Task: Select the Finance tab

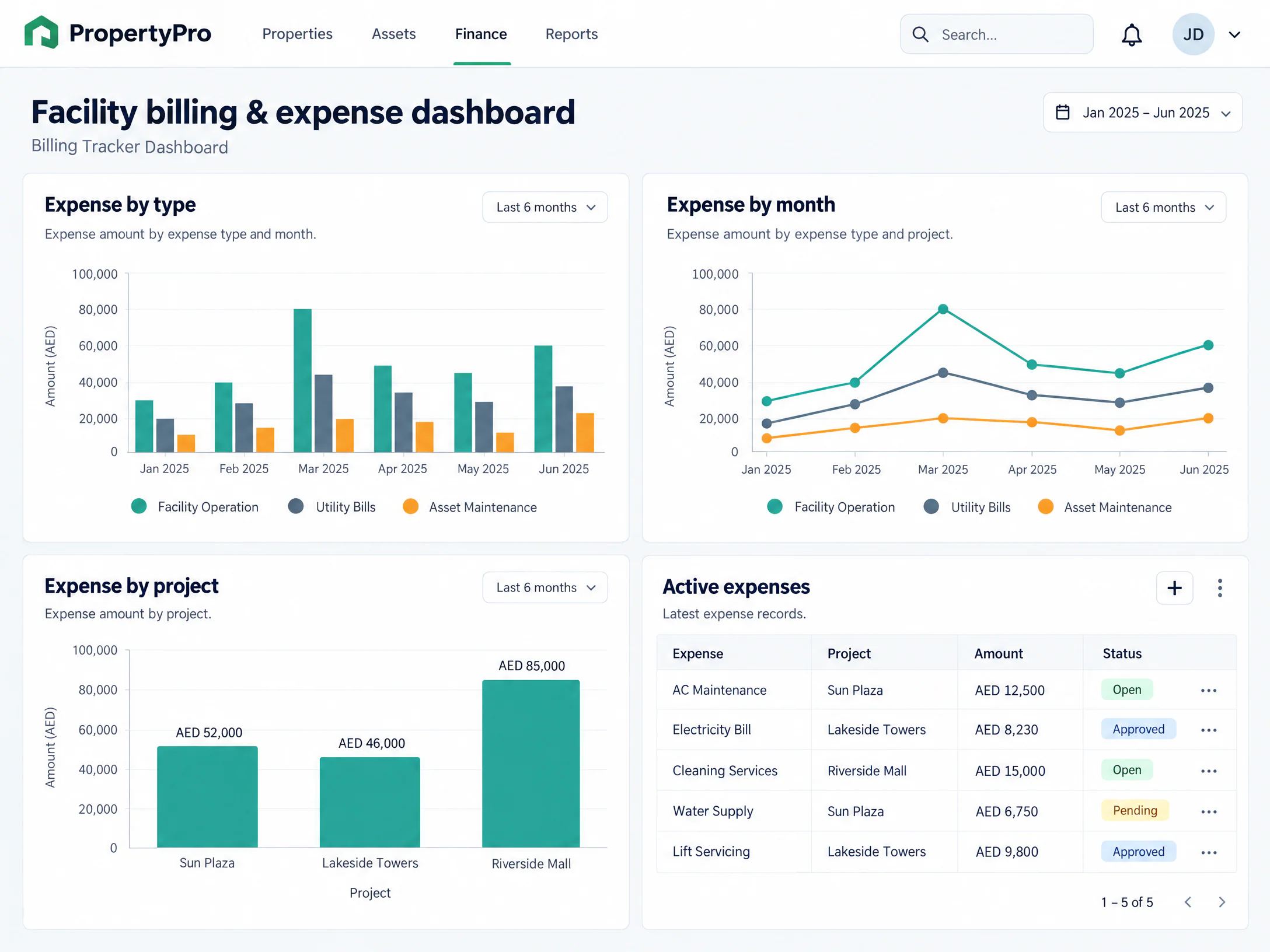Action: (481, 34)
